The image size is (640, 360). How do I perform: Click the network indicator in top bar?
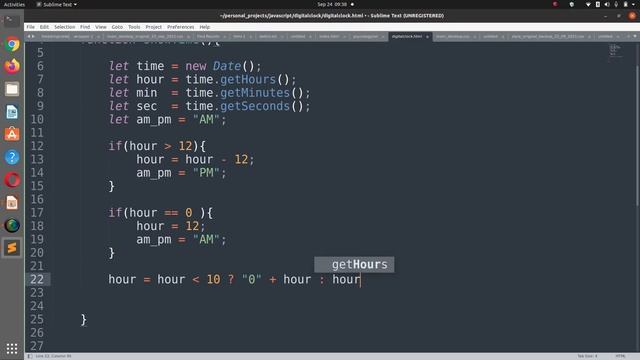(x=588, y=4)
